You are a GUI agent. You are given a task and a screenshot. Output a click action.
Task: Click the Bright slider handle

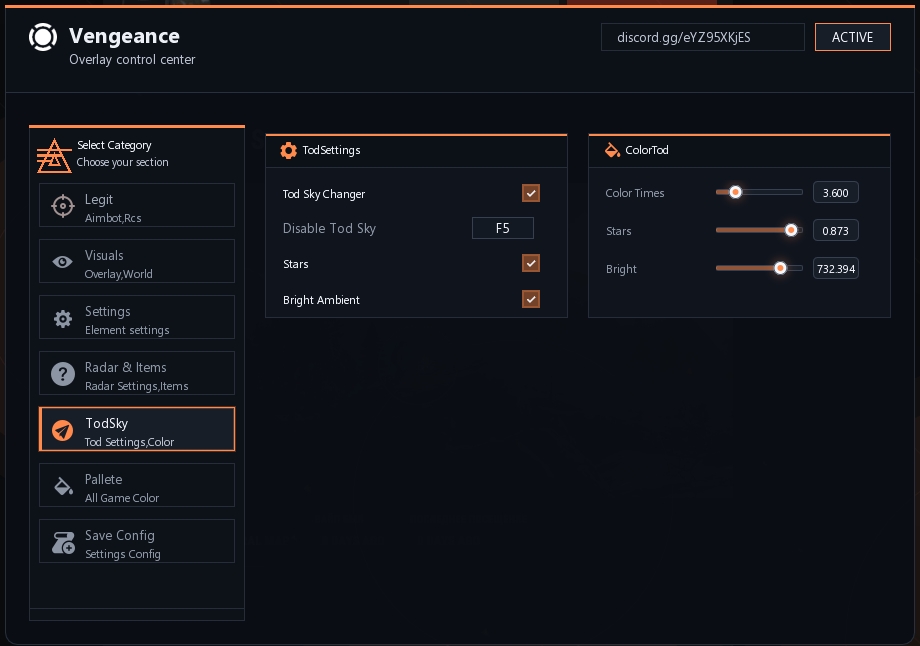(780, 268)
